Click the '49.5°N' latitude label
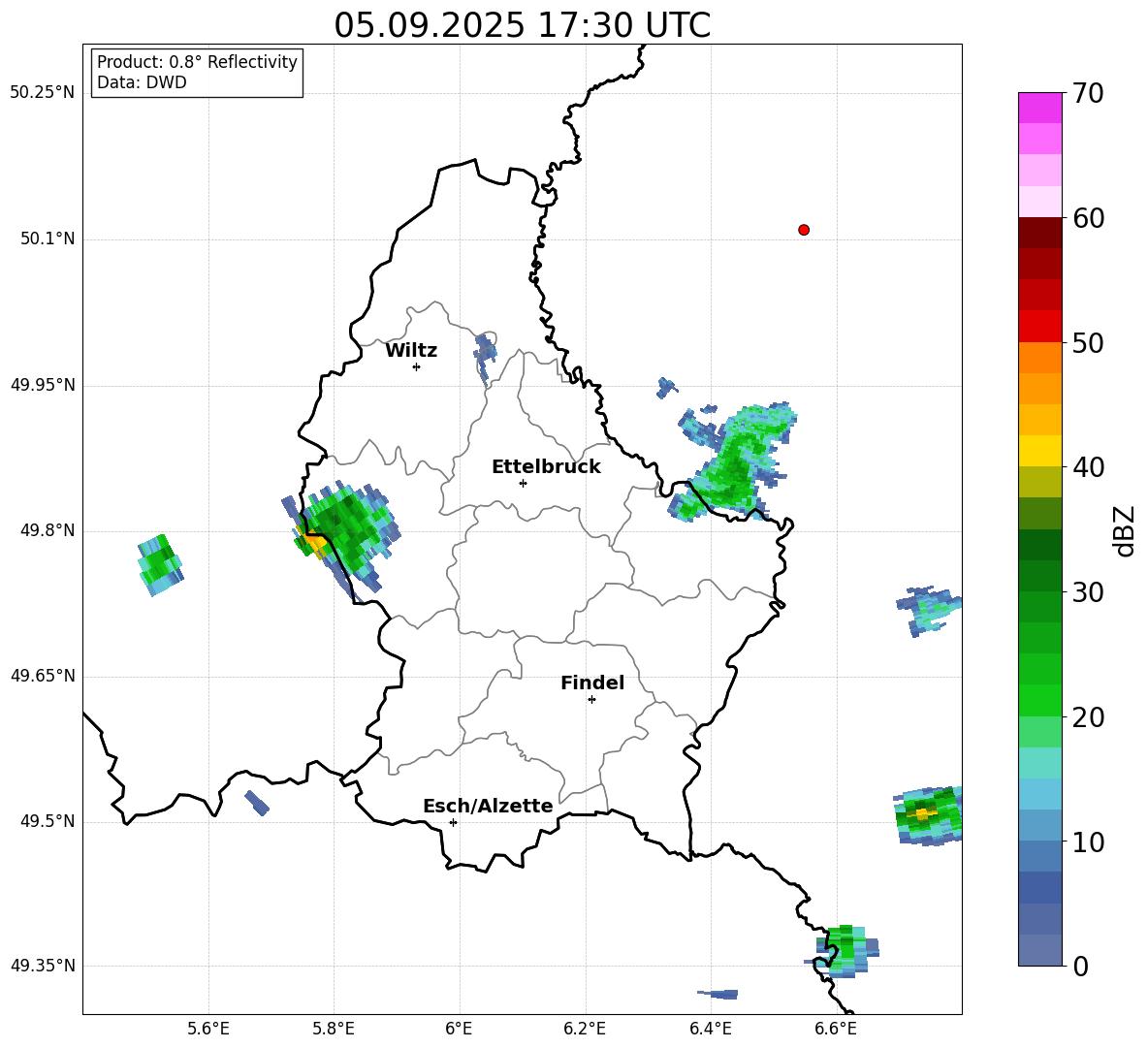 [x=48, y=821]
